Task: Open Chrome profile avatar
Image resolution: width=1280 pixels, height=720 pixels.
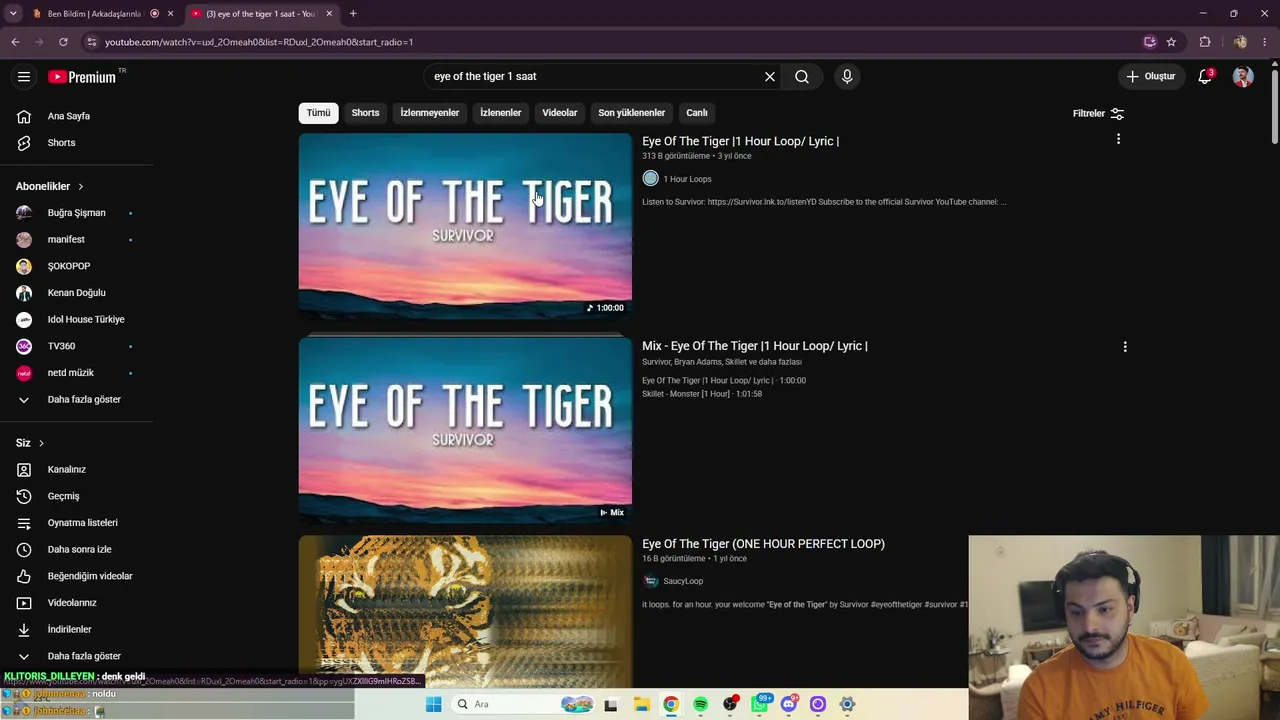Action: coord(1241,42)
